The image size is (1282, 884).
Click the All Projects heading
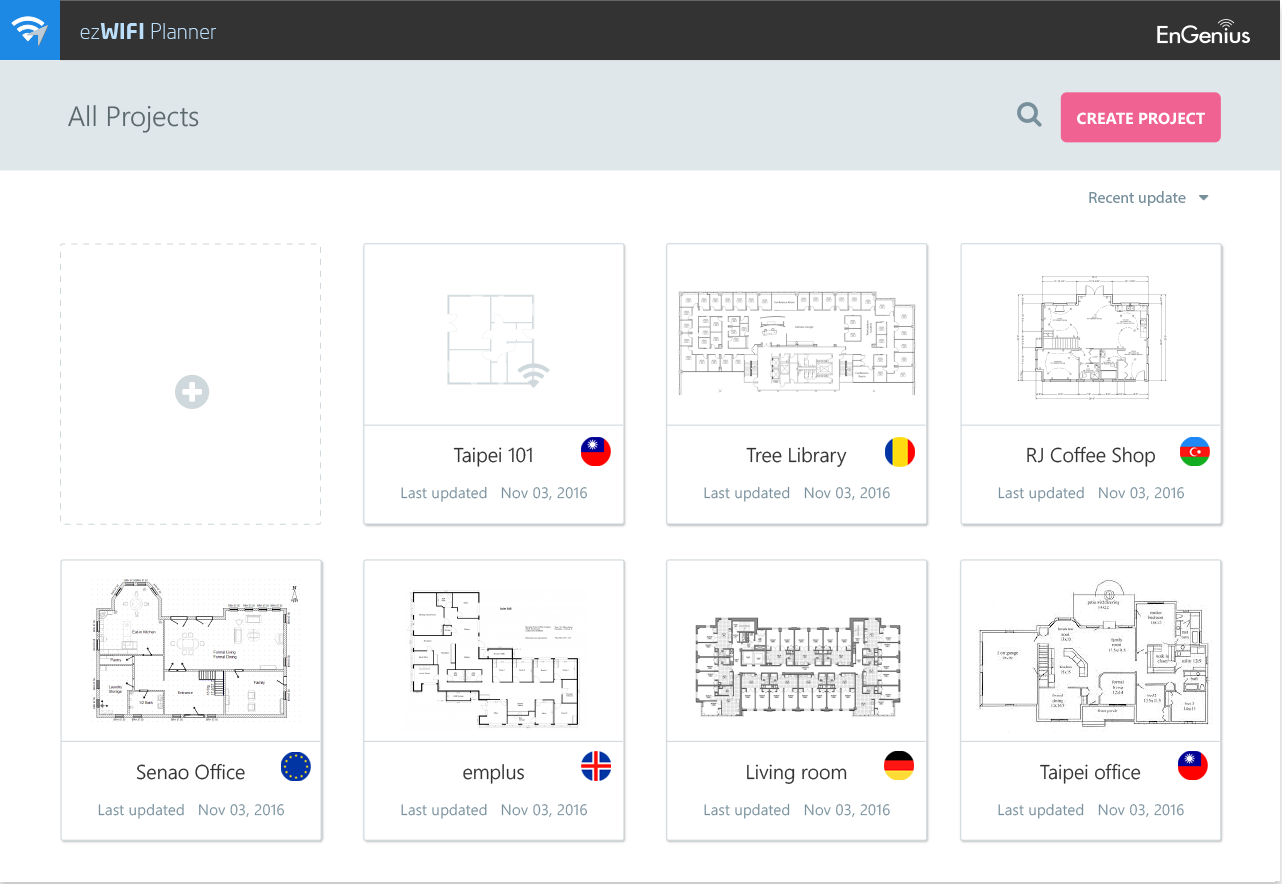[x=133, y=117]
